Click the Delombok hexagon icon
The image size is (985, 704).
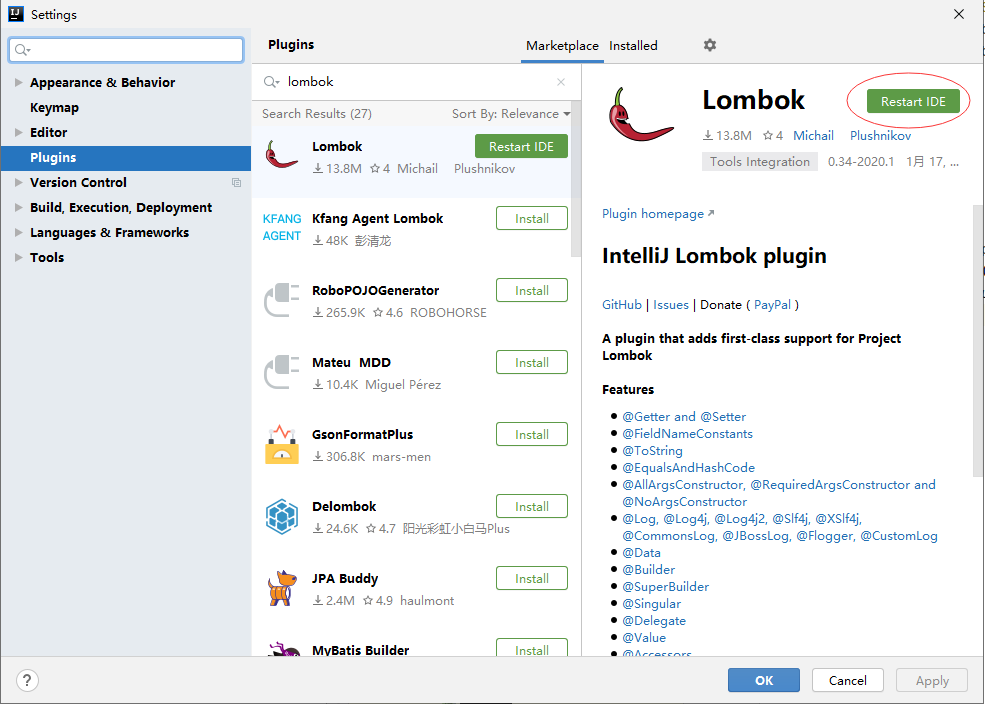point(281,516)
